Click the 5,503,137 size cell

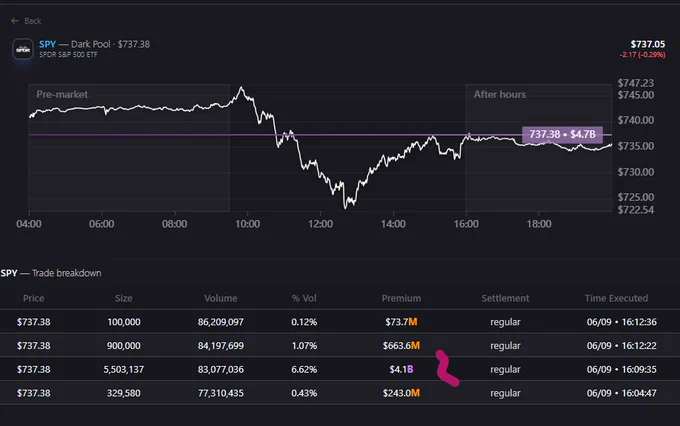point(124,370)
